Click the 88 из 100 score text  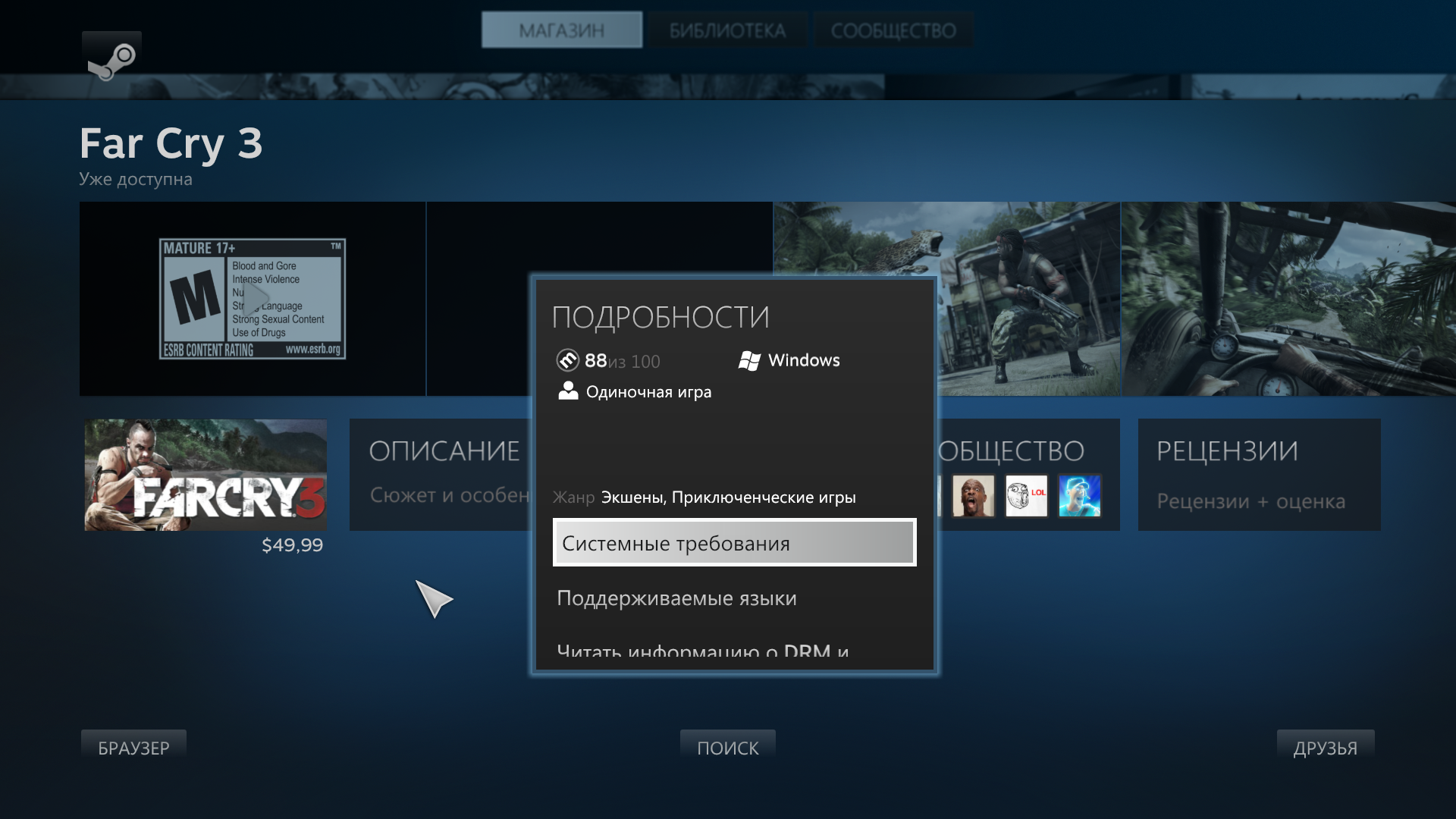tap(622, 361)
